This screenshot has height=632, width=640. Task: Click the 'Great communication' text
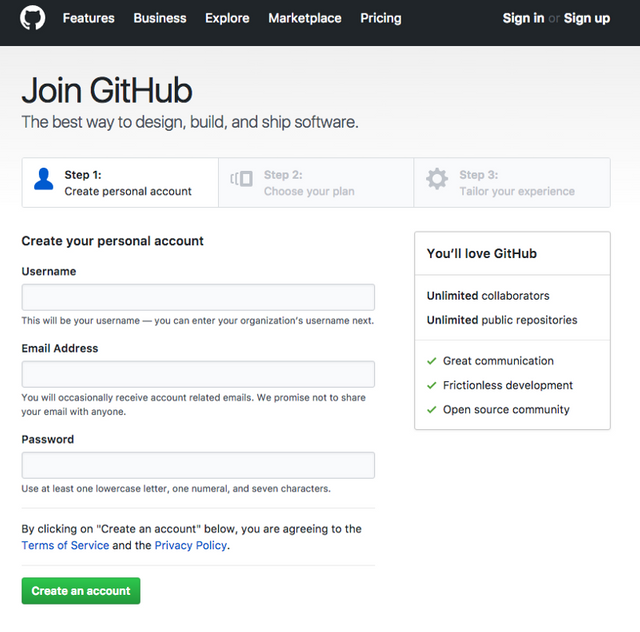pyautogui.click(x=498, y=361)
